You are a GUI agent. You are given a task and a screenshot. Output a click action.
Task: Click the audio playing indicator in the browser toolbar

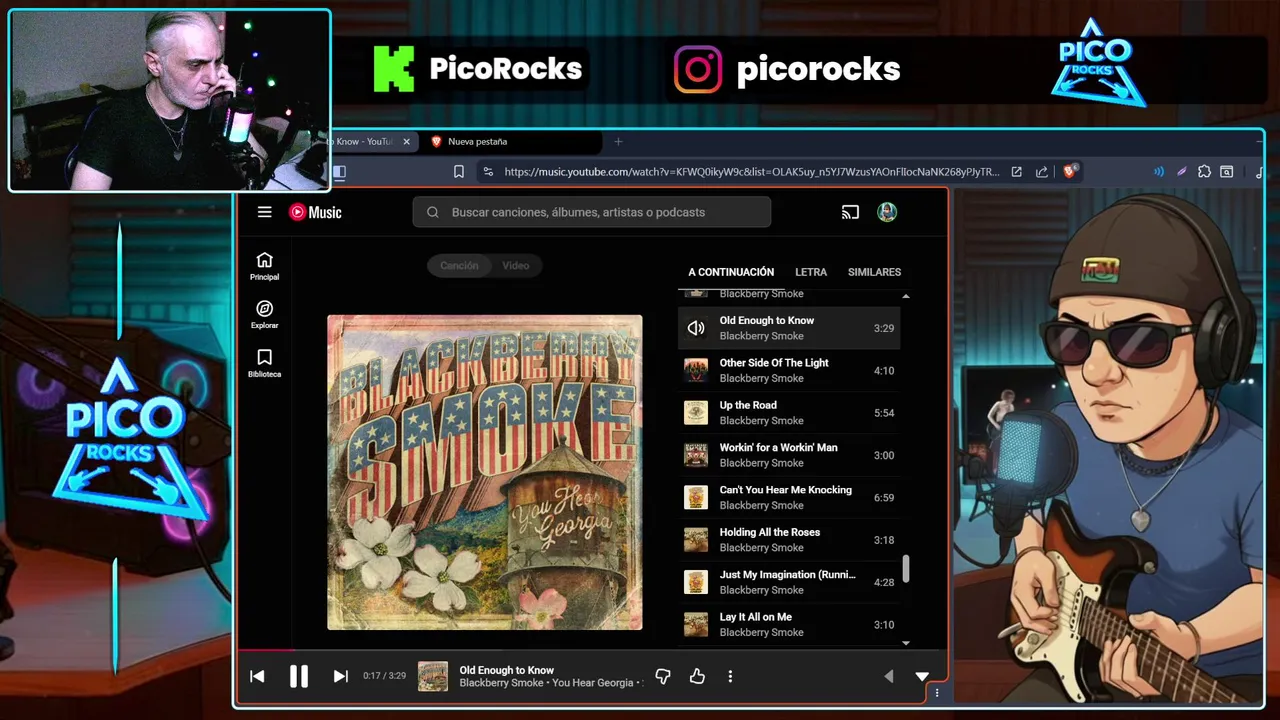1159,172
